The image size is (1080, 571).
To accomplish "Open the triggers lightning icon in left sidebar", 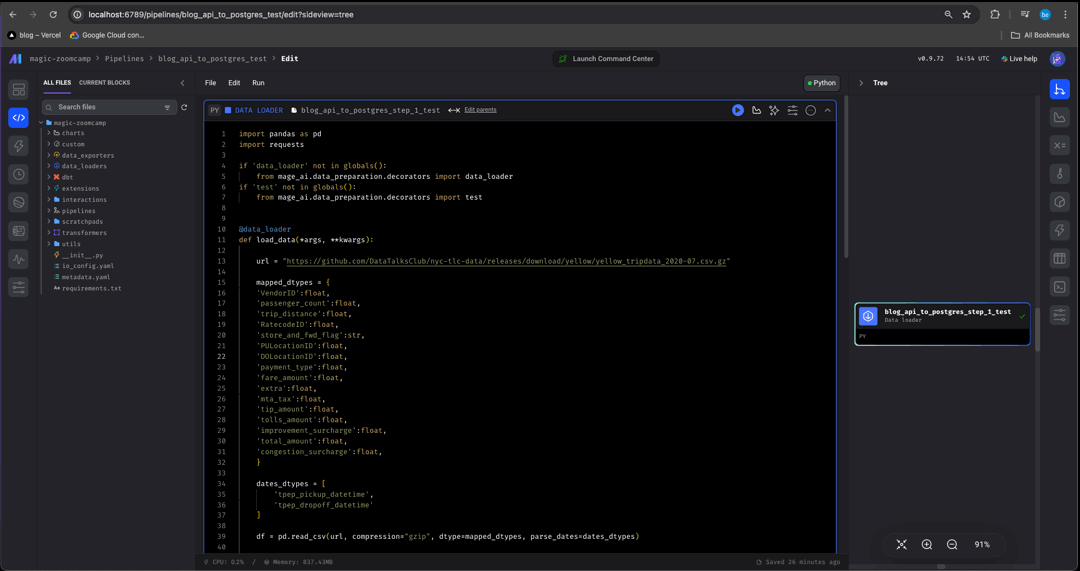I will tap(19, 146).
